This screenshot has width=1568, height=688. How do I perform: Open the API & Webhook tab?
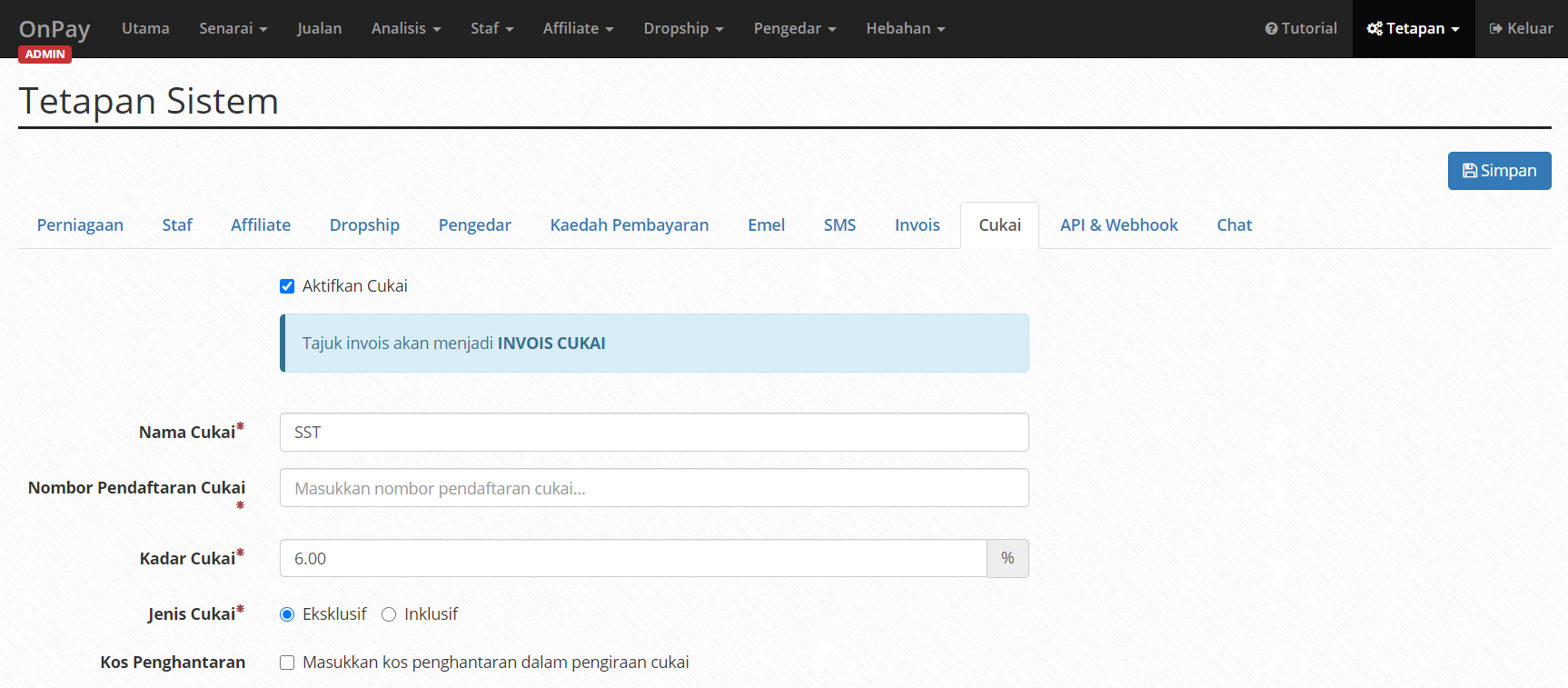click(1119, 225)
